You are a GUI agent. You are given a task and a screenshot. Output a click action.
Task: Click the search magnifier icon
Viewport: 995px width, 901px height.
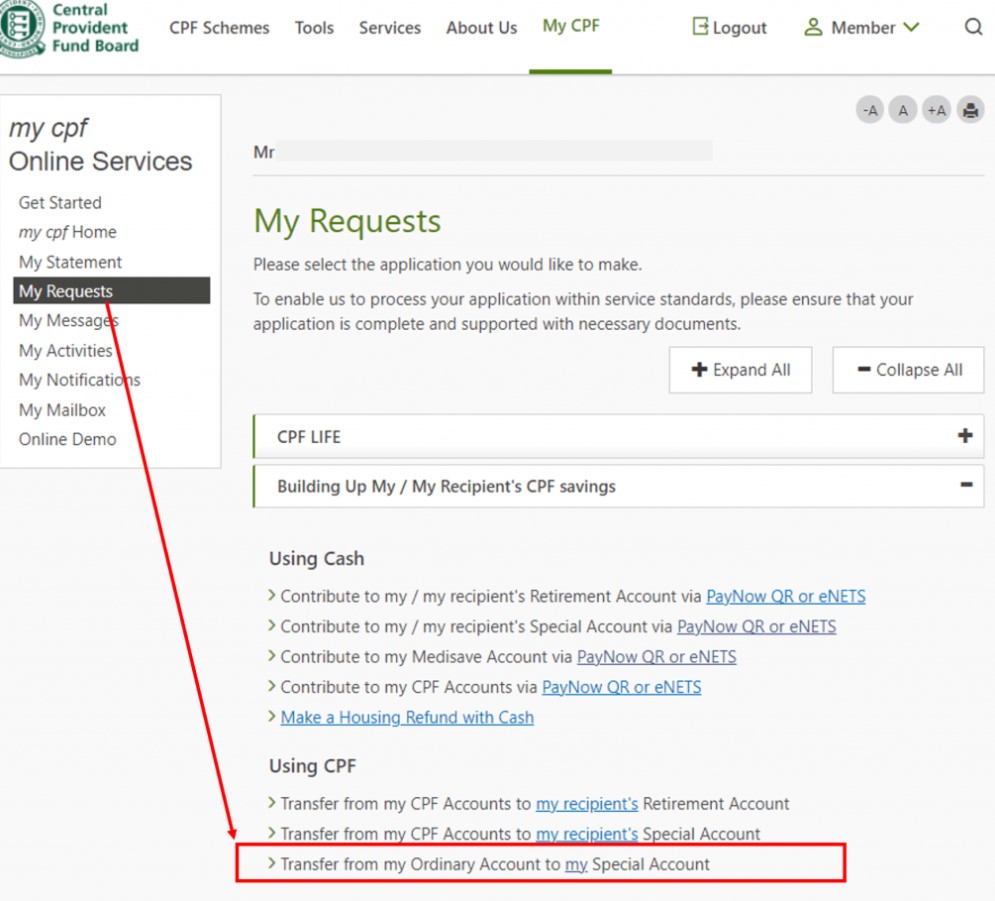(973, 28)
